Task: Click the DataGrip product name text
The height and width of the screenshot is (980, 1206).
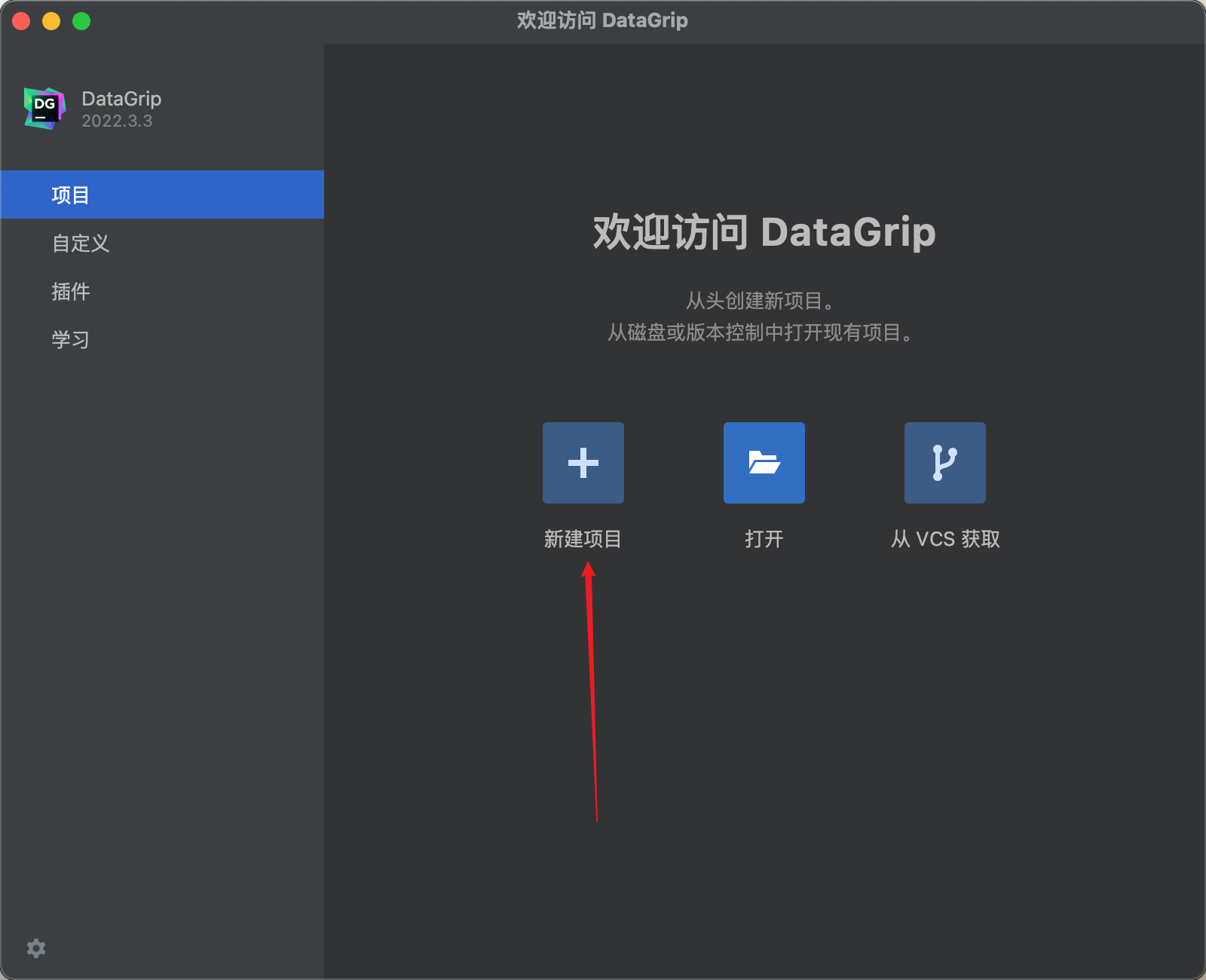Action: click(x=121, y=99)
